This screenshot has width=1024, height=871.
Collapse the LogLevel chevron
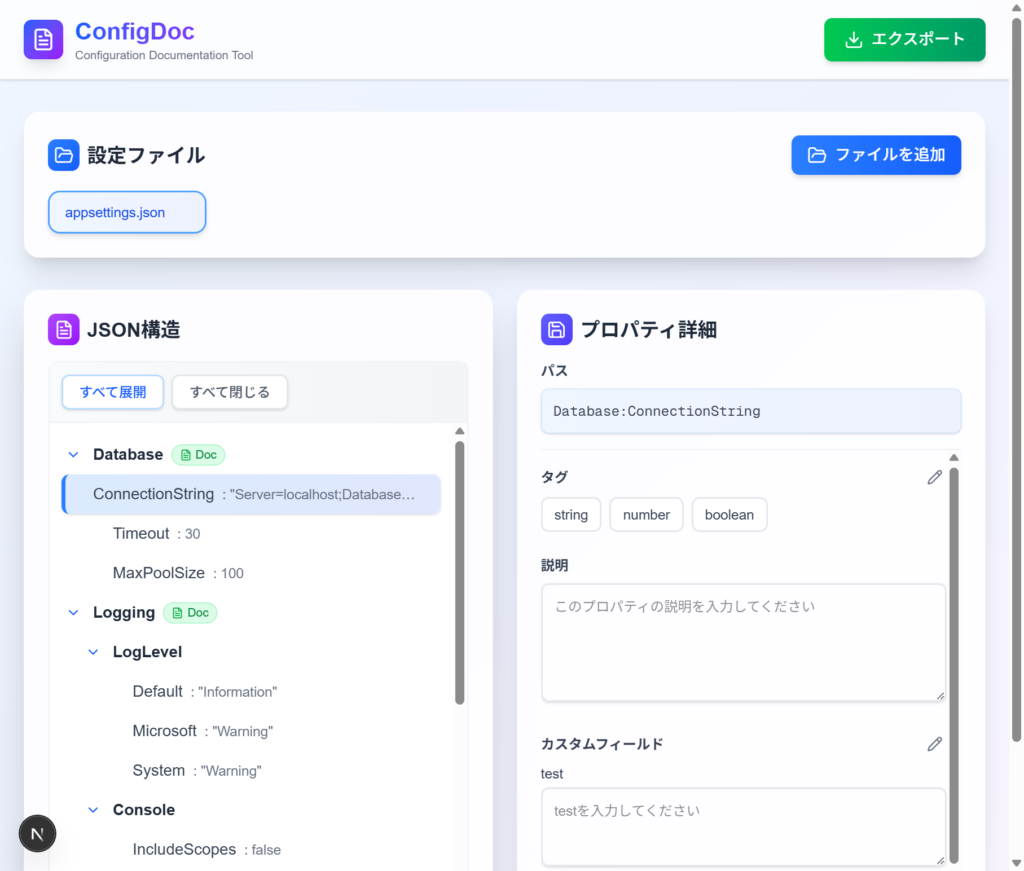(x=93, y=652)
